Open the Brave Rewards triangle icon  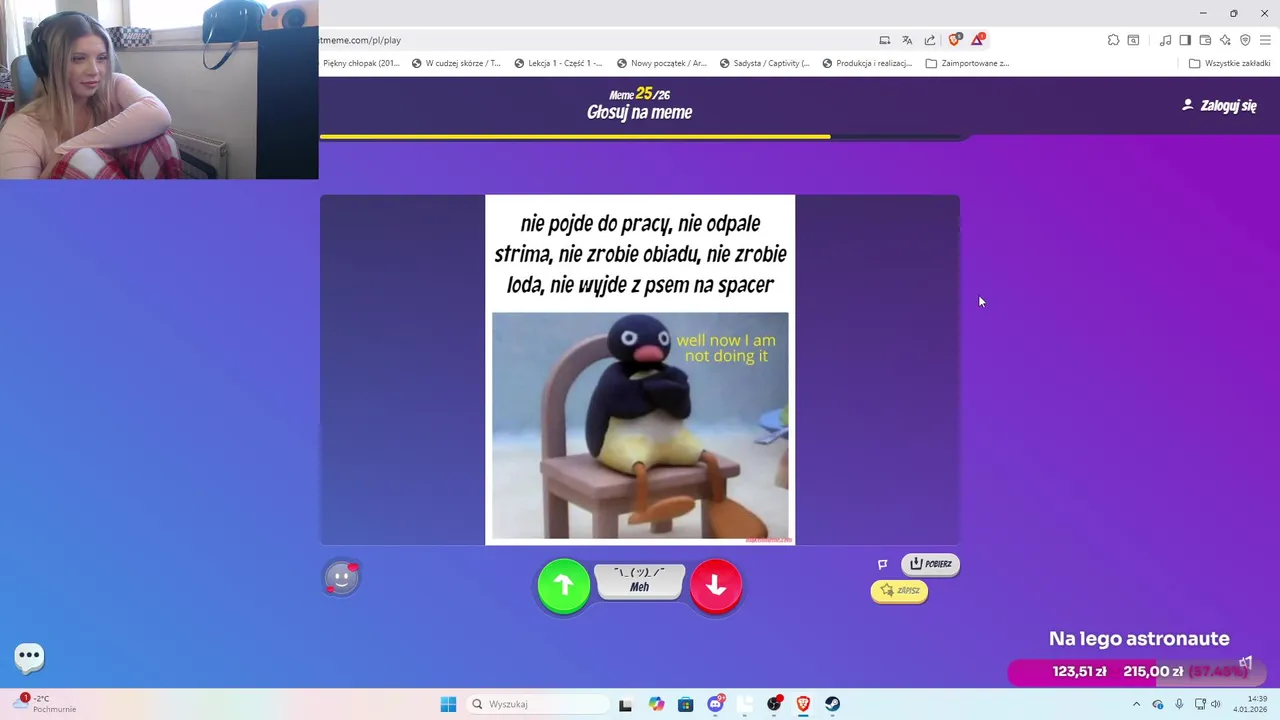pyautogui.click(x=978, y=40)
